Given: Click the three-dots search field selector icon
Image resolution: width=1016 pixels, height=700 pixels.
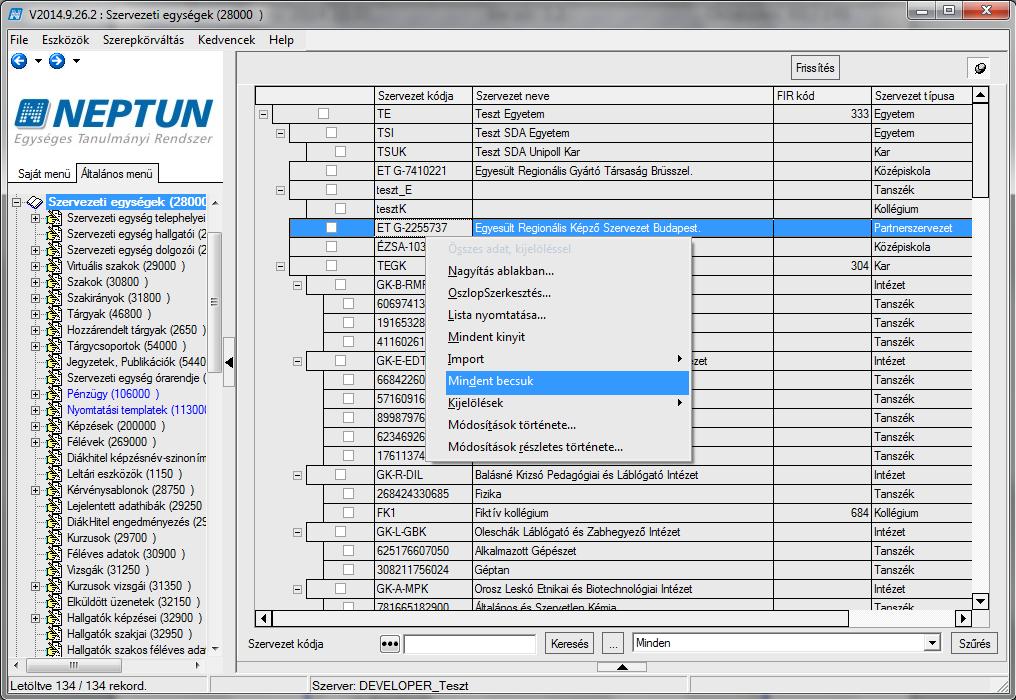Looking at the screenshot, I should tap(389, 644).
